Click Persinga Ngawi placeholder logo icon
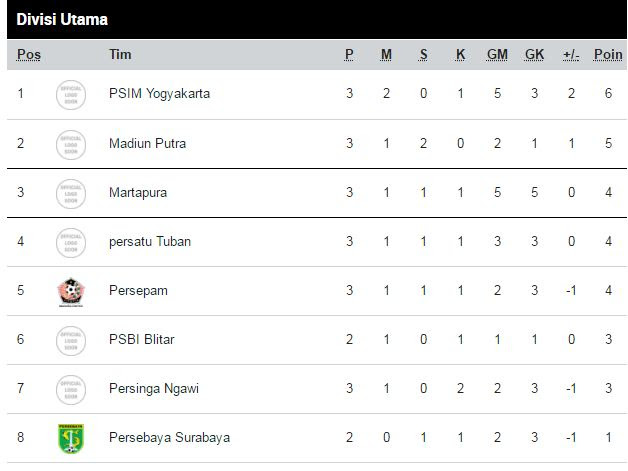 [71, 390]
